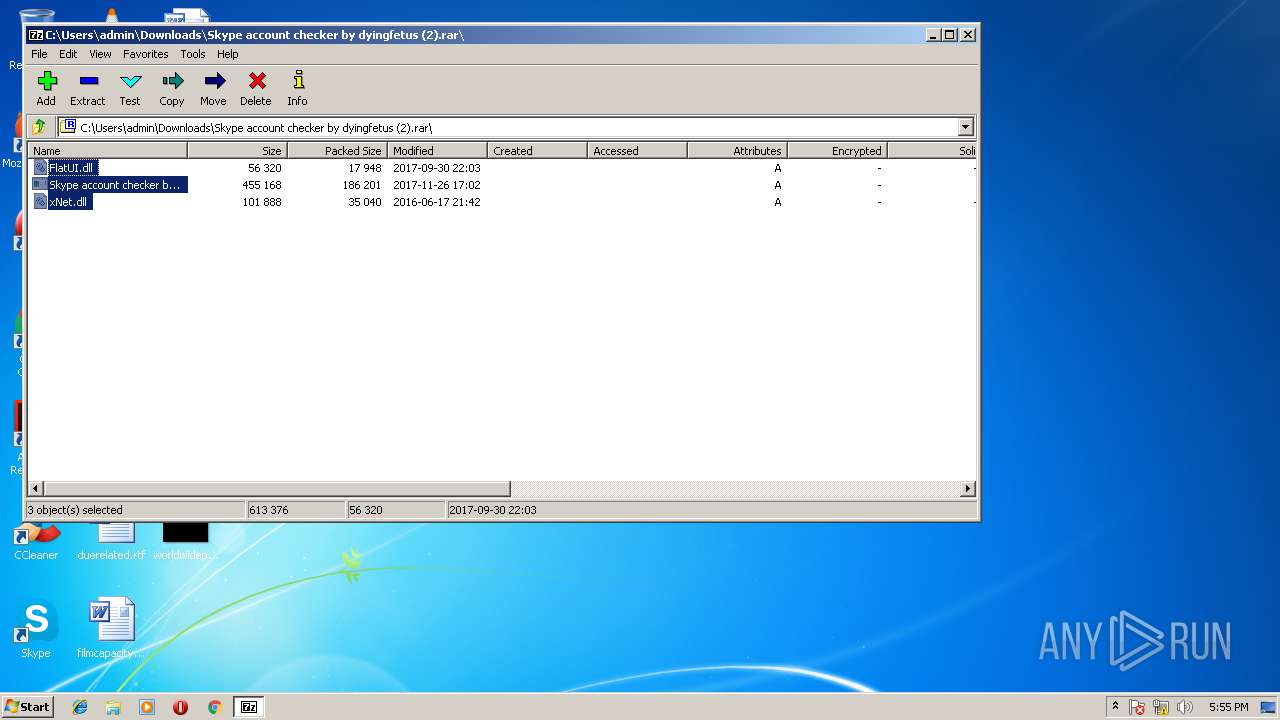Click the volume tray icon
The image size is (1280, 720).
(1185, 707)
